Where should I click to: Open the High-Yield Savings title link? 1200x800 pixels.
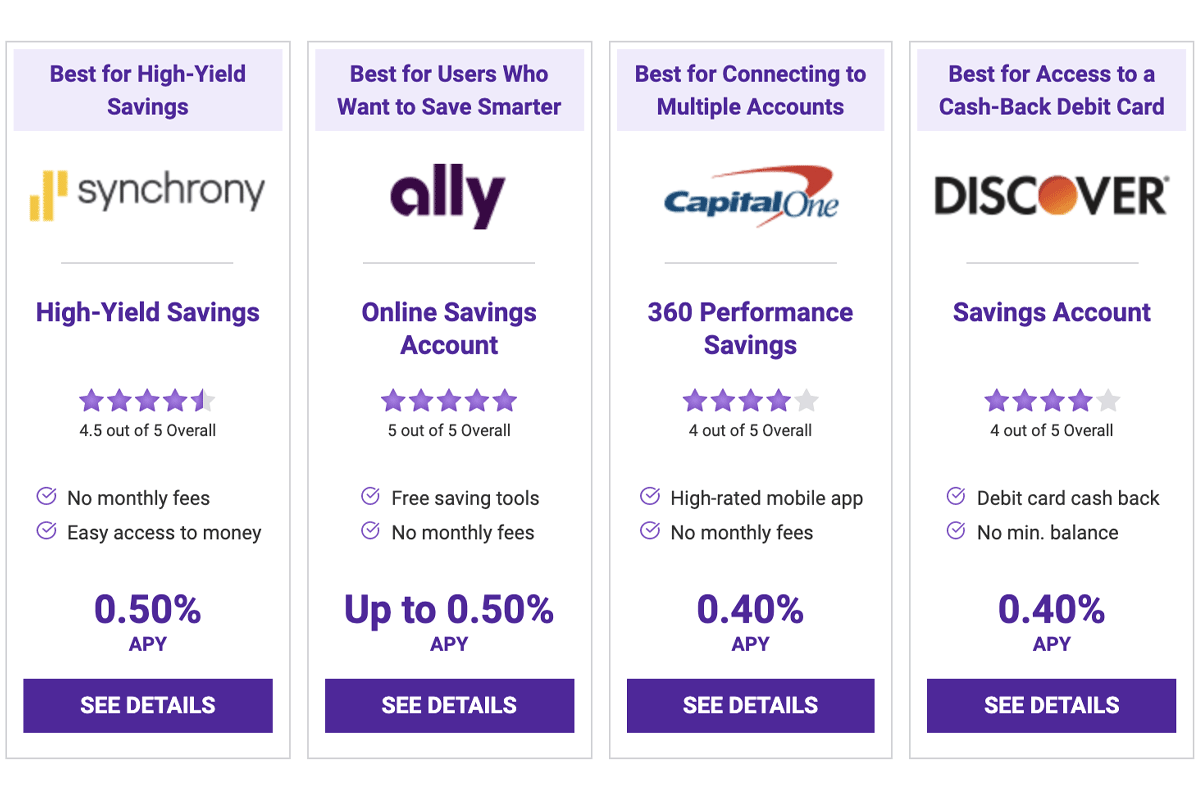click(x=148, y=312)
